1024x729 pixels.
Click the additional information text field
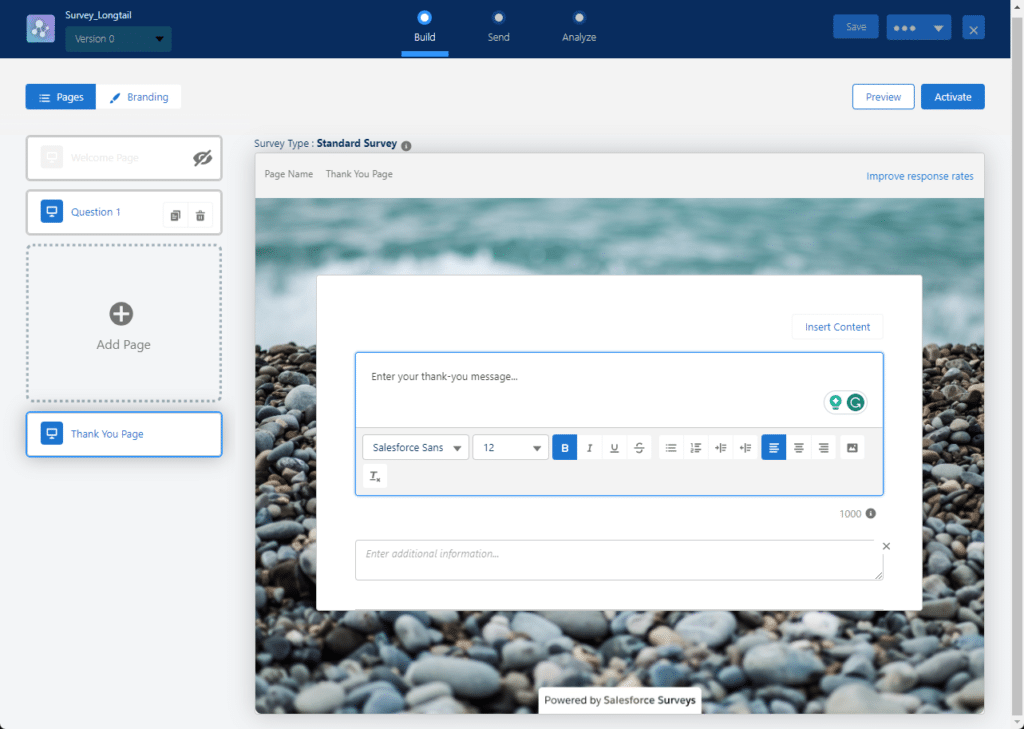(x=618, y=560)
